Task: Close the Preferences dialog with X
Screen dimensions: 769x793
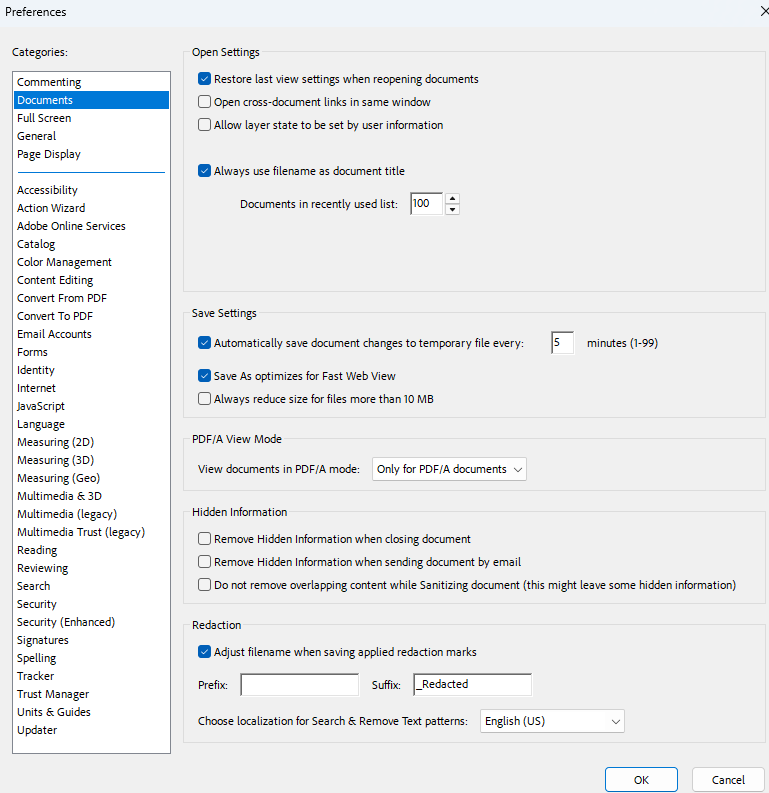Action: (x=764, y=11)
